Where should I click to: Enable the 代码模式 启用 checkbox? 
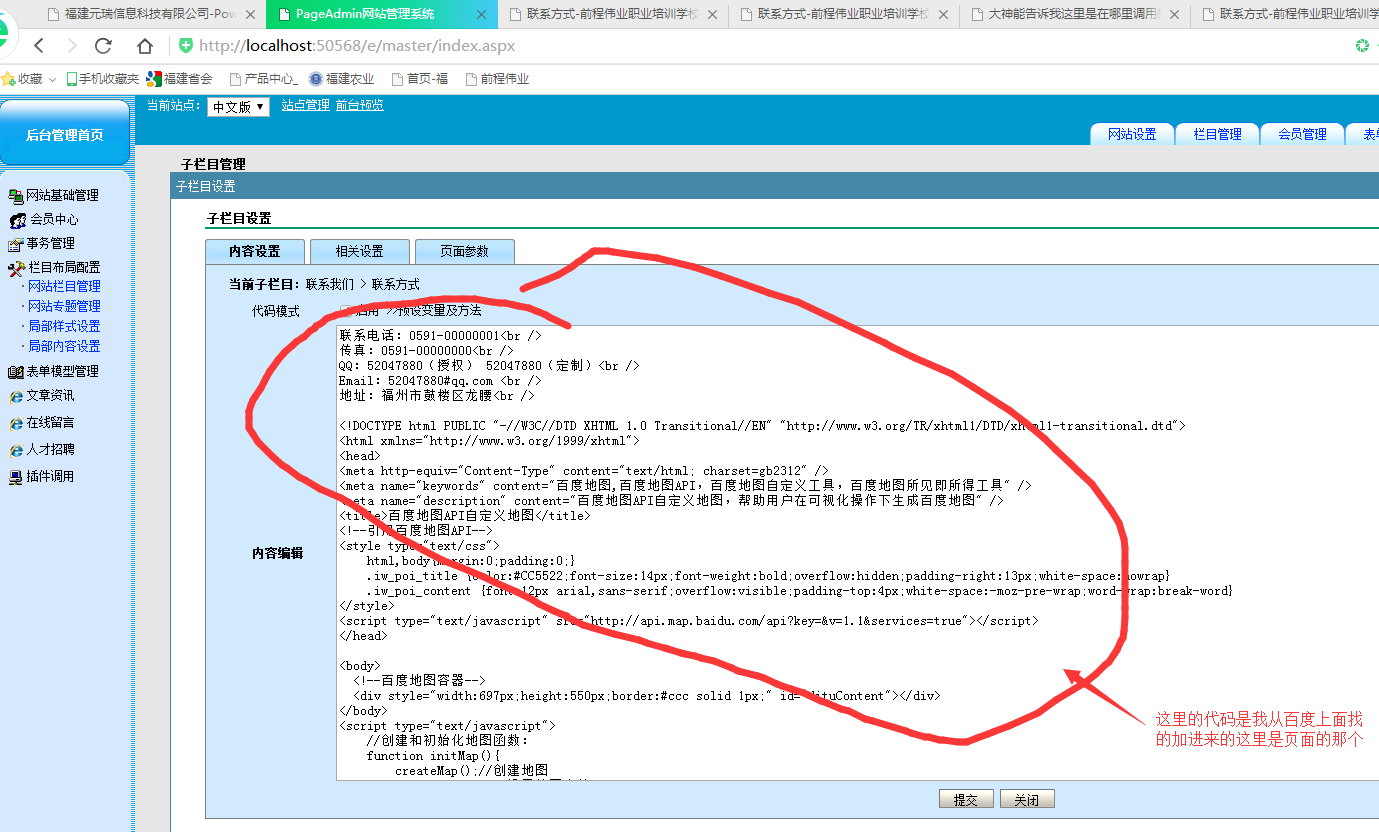click(x=346, y=311)
